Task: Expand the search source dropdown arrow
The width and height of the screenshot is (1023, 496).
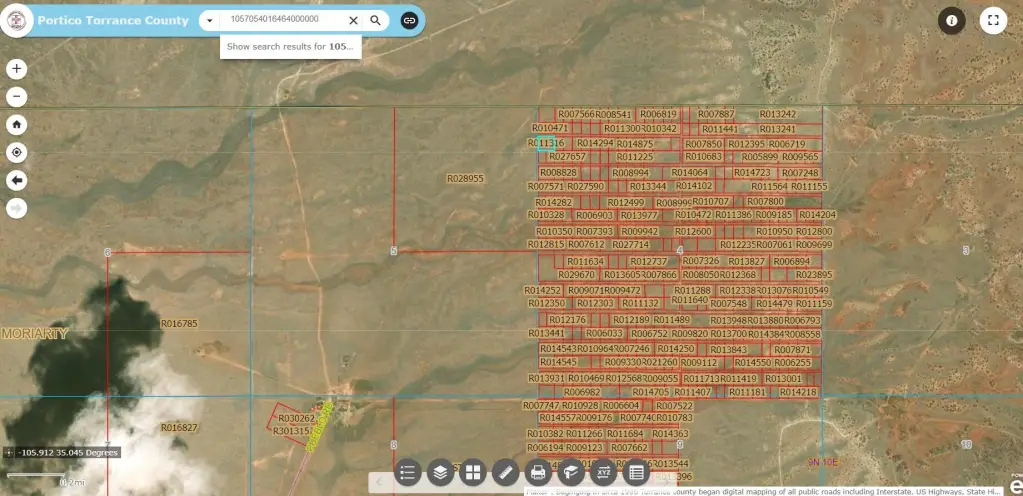Action: (209, 20)
